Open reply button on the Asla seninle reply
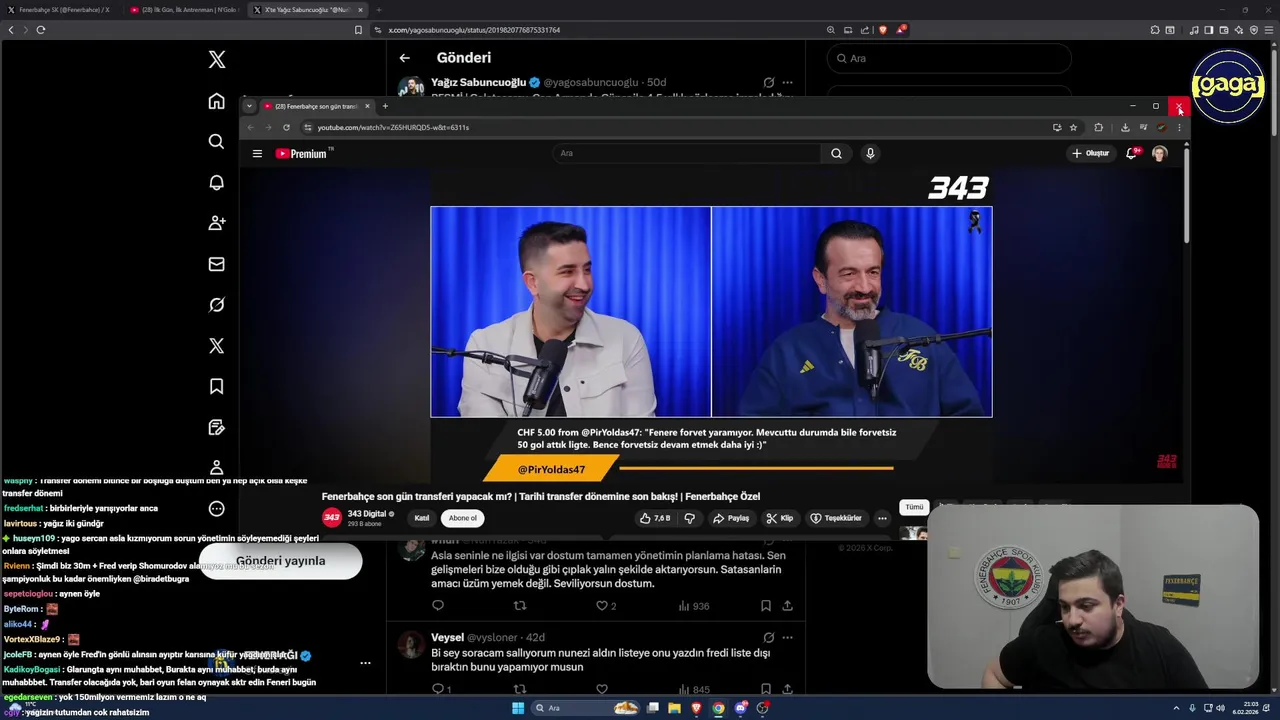Image resolution: width=1280 pixels, height=720 pixels. pos(437,605)
